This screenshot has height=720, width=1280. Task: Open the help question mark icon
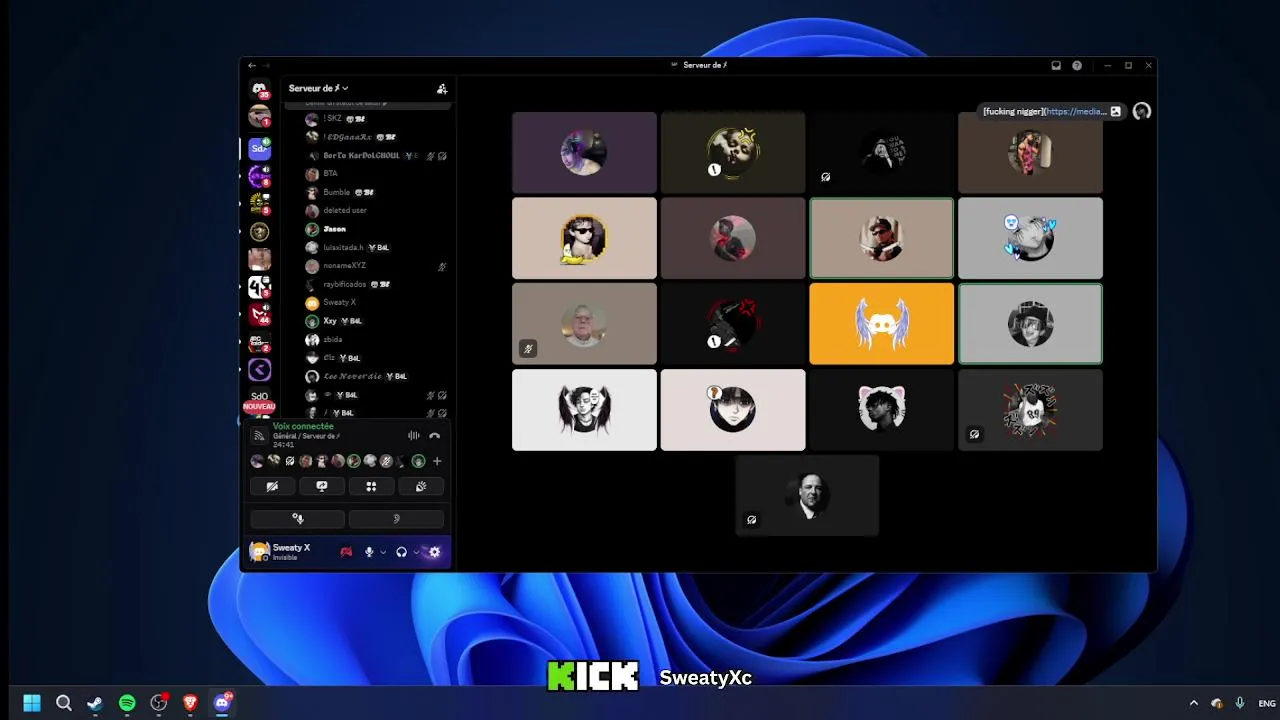click(x=1077, y=65)
